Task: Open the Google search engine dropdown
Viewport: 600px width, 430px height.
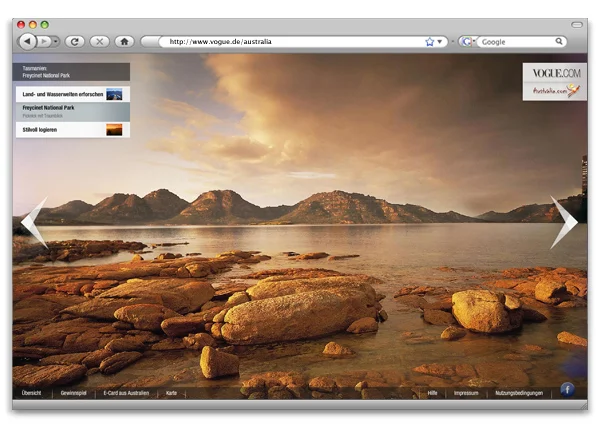Action: point(467,42)
